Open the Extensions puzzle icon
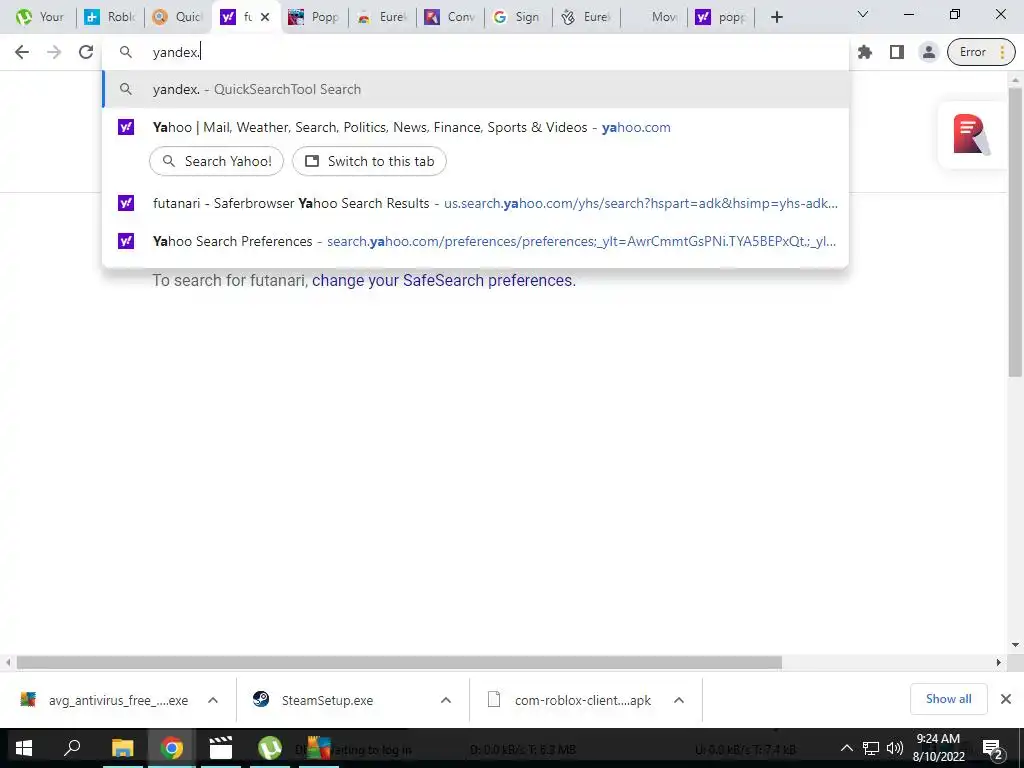 click(x=865, y=52)
